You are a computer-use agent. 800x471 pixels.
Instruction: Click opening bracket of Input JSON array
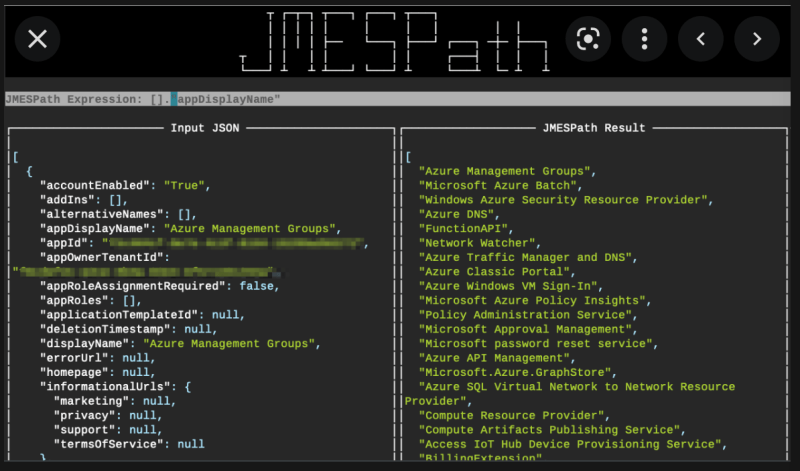point(16,157)
